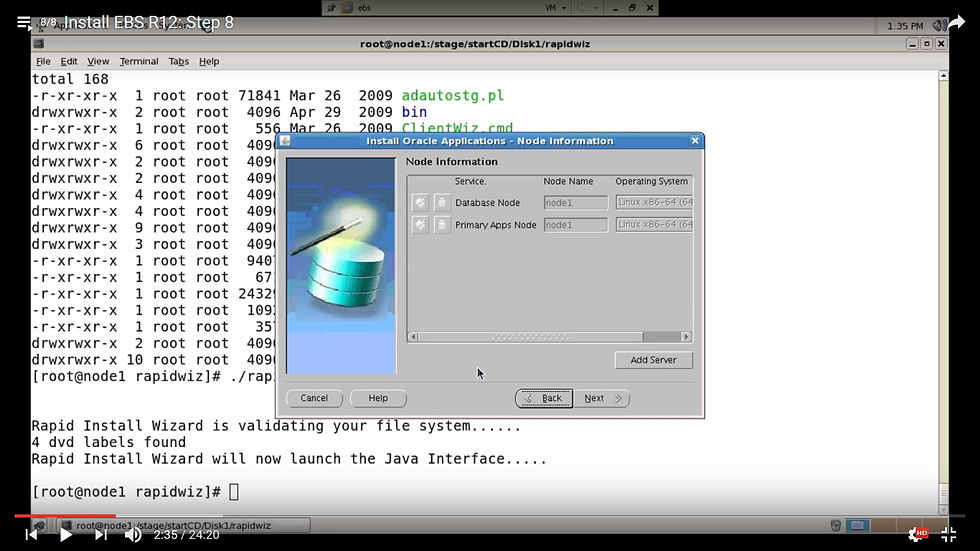This screenshot has width=980, height=551.
Task: Click the Database Node delete icon
Action: [441, 202]
